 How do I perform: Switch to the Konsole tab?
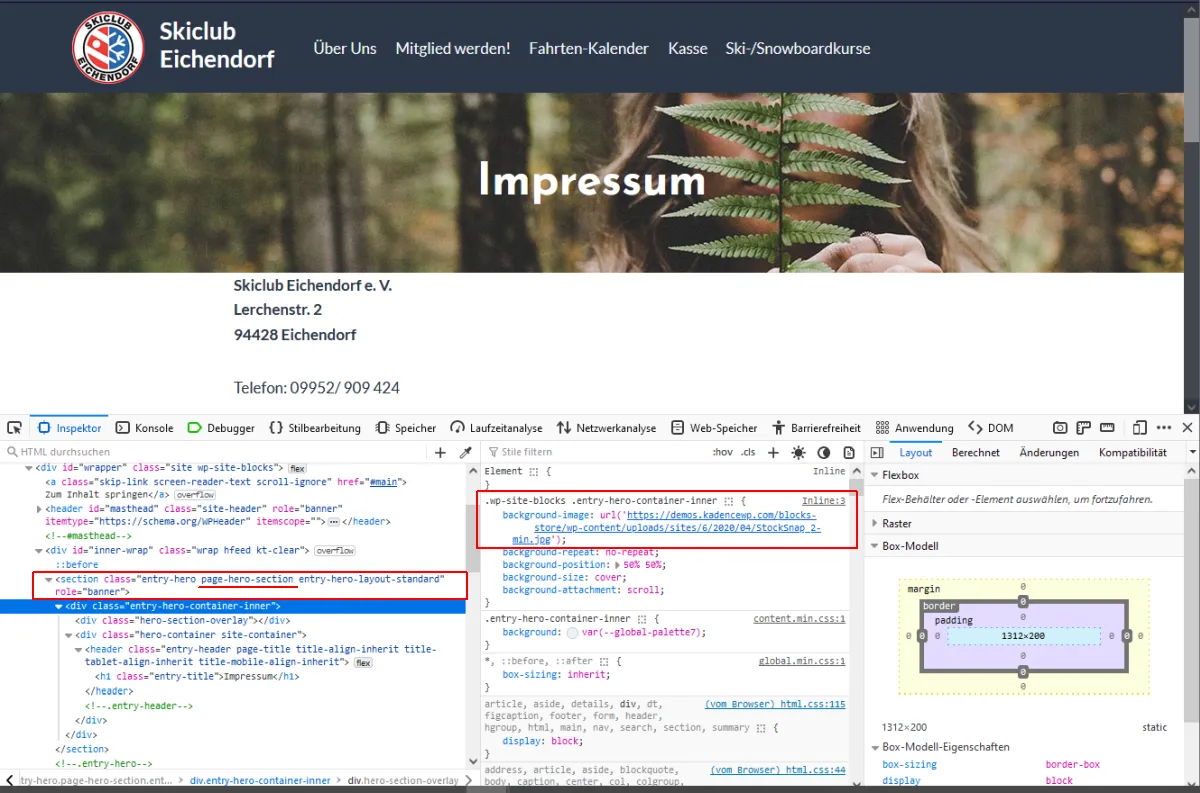[144, 428]
